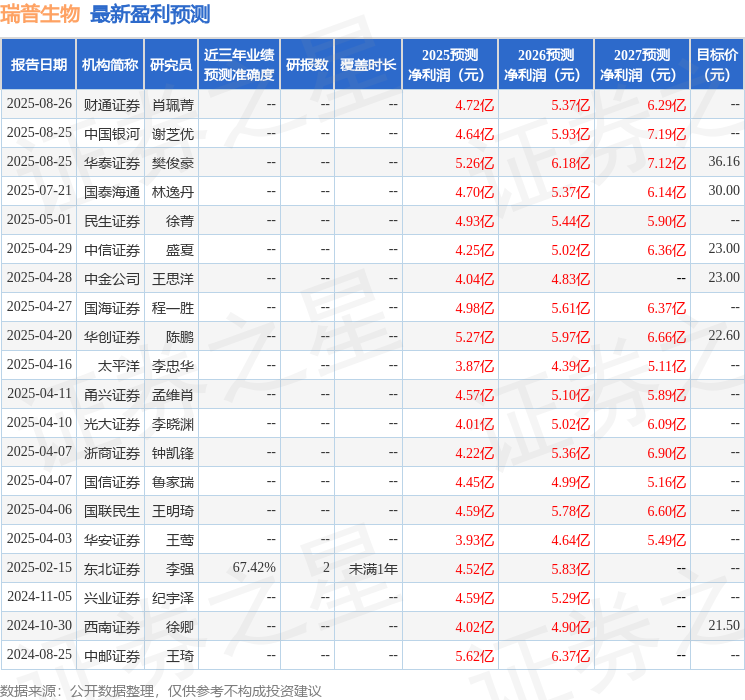Click 光大证券 institution cell
745x700 pixels.
112,424
